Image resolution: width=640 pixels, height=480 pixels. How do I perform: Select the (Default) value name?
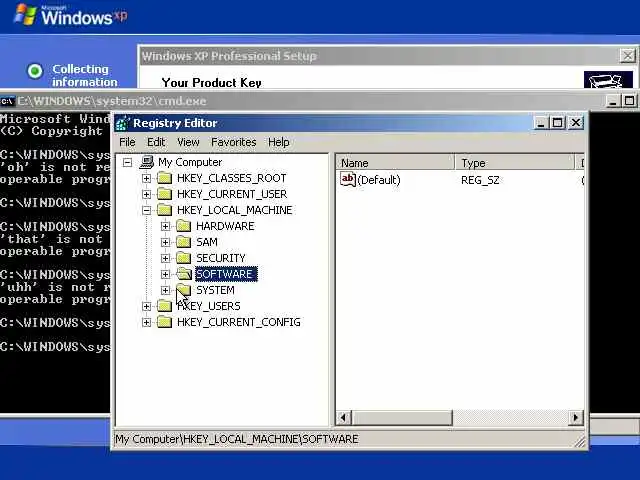[378, 180]
